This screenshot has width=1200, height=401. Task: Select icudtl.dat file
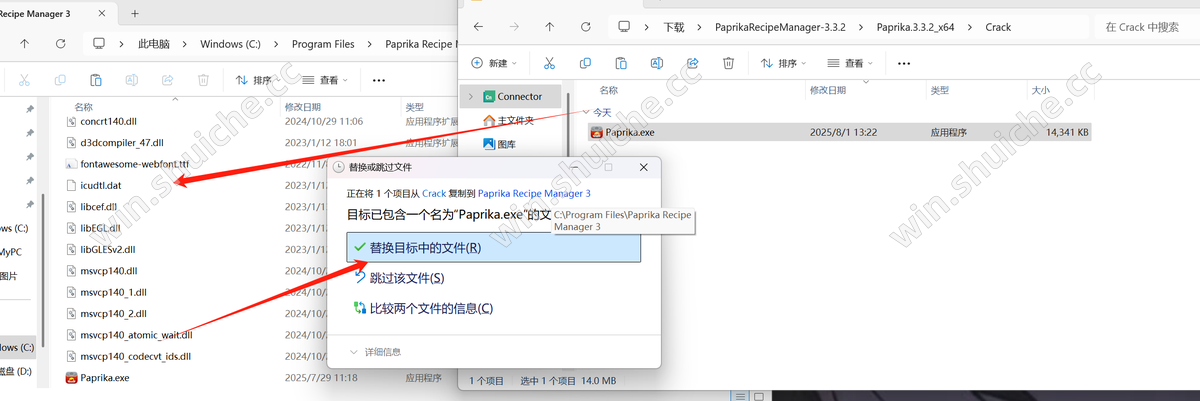point(100,185)
